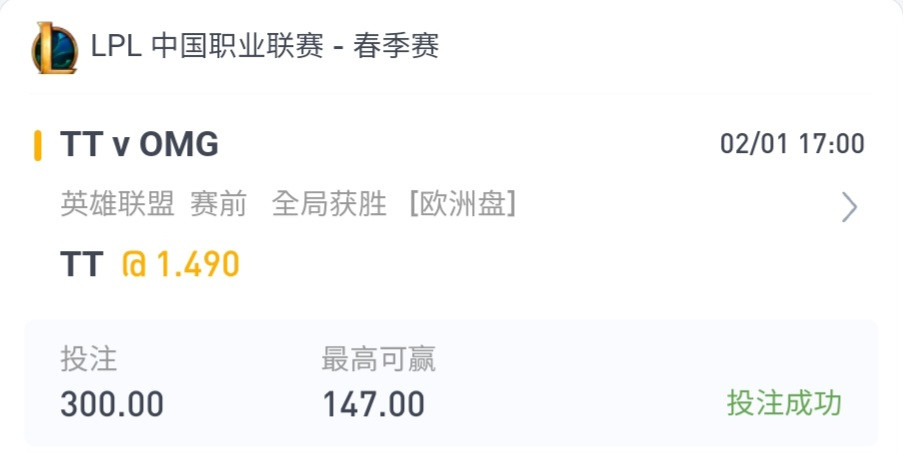Click the 全局获胜 market type text
Image resolution: width=903 pixels, height=453 pixels.
click(329, 204)
